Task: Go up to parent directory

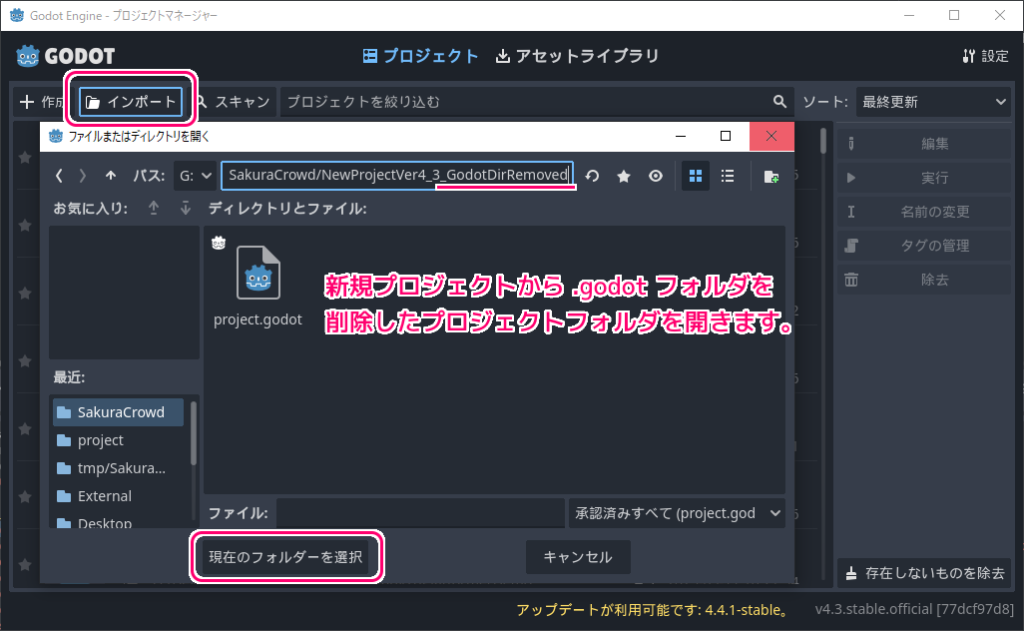Action: click(x=110, y=175)
